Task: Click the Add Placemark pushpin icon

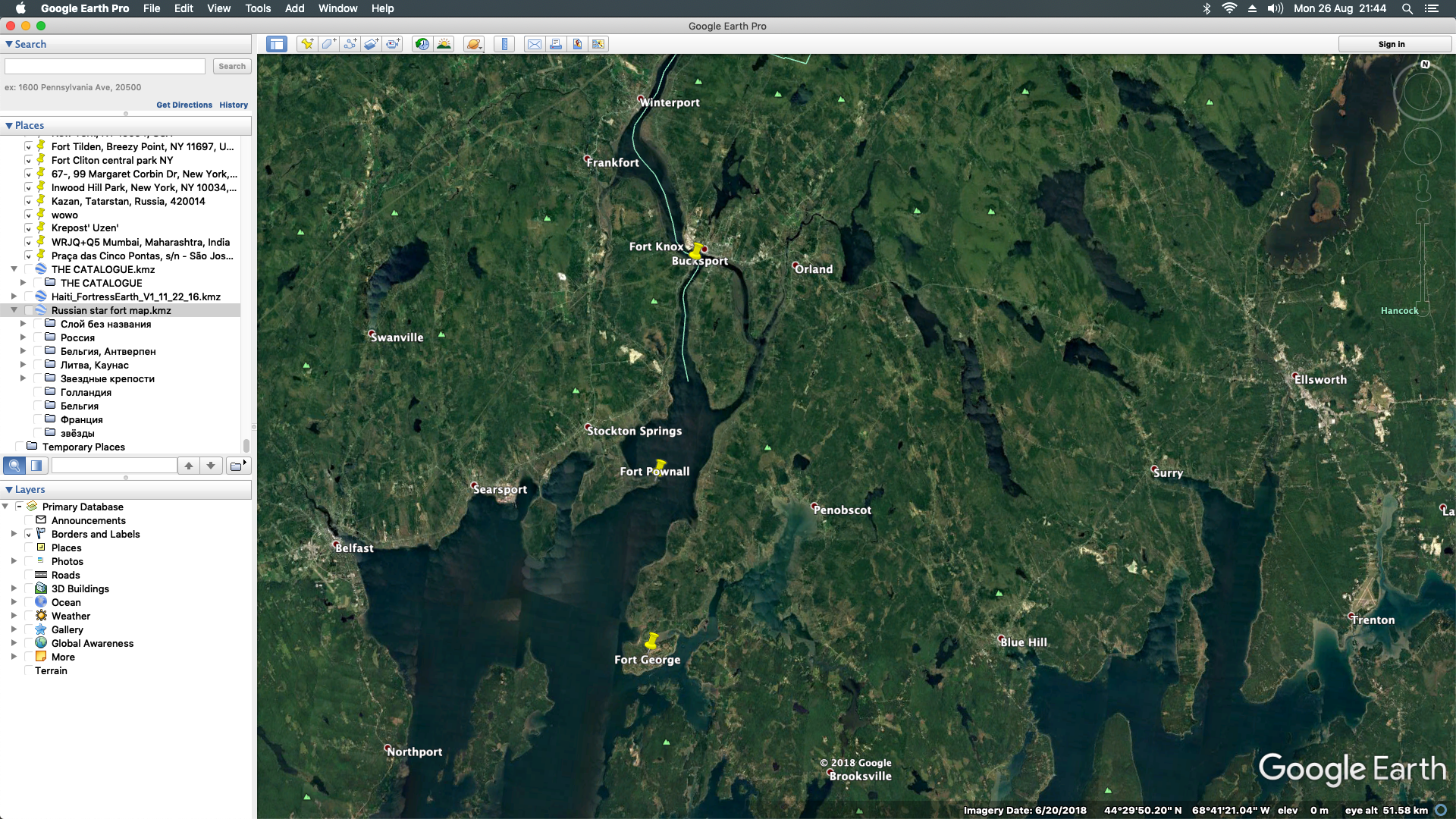Action: tap(306, 44)
